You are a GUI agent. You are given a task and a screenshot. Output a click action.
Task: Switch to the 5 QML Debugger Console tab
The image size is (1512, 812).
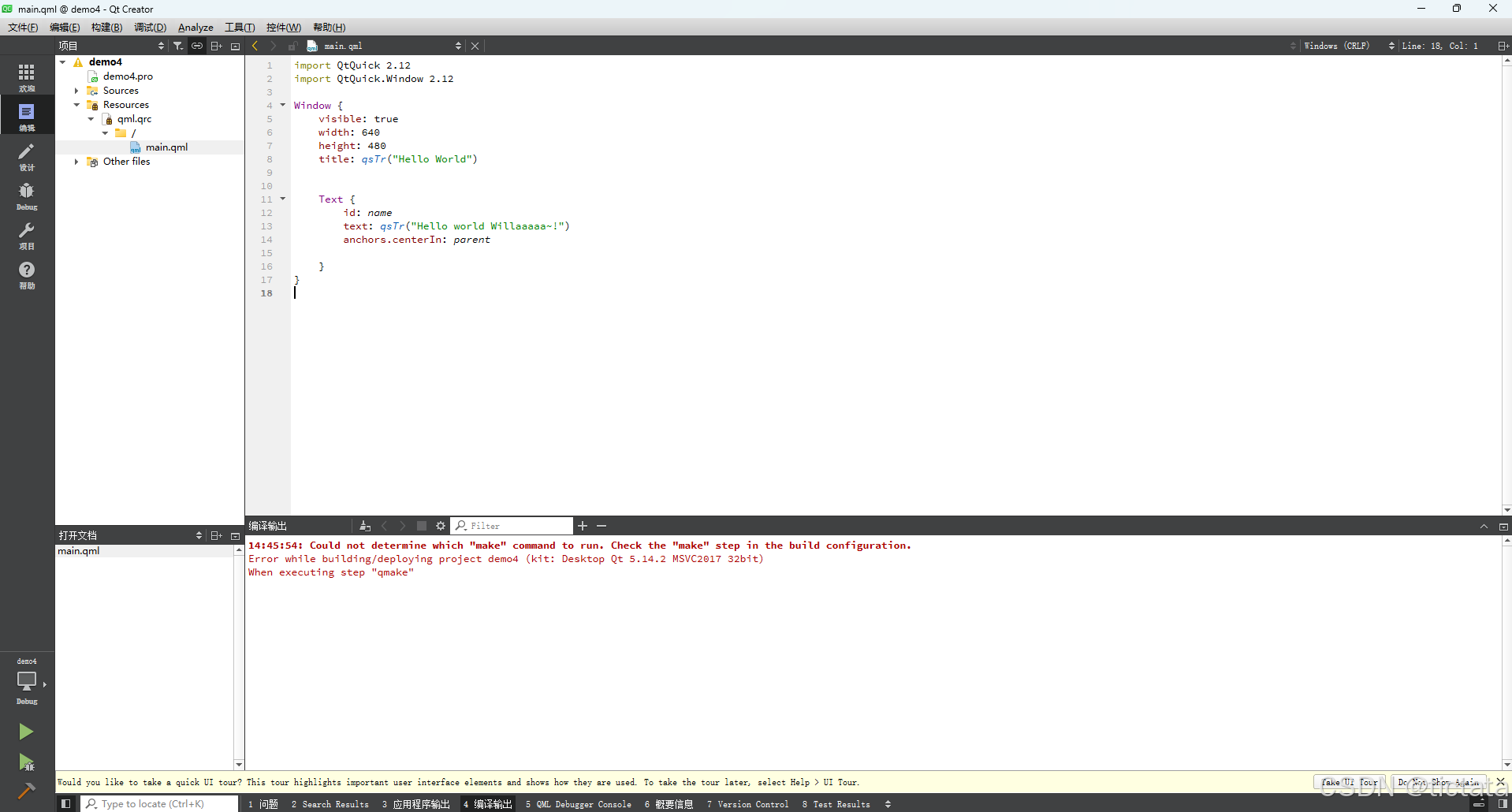coord(578,804)
